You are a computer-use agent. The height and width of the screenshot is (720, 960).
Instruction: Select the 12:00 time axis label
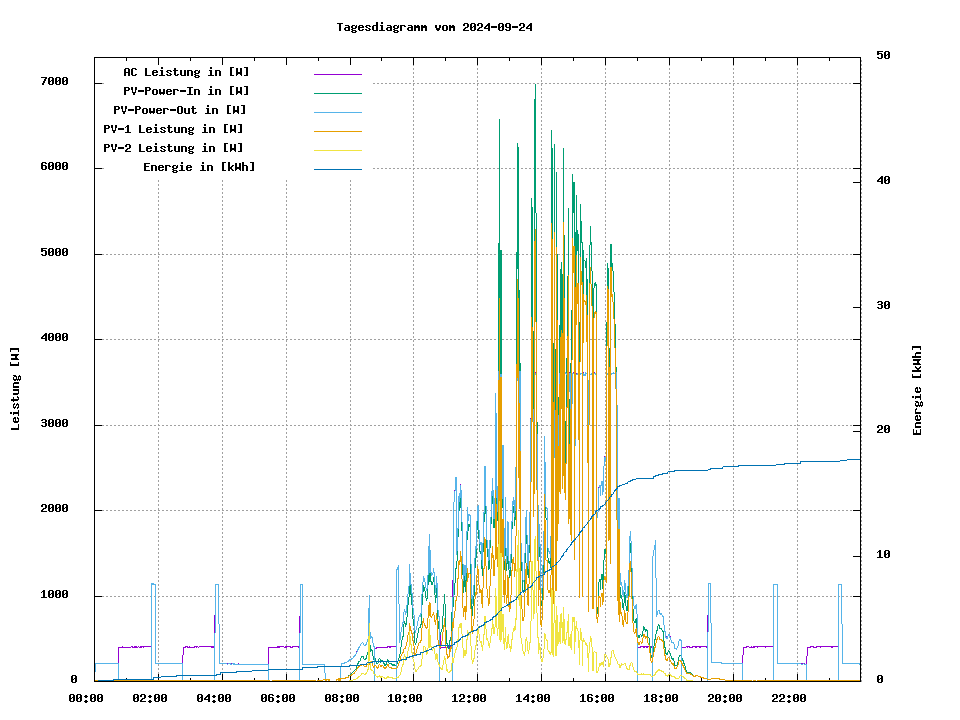[x=469, y=698]
